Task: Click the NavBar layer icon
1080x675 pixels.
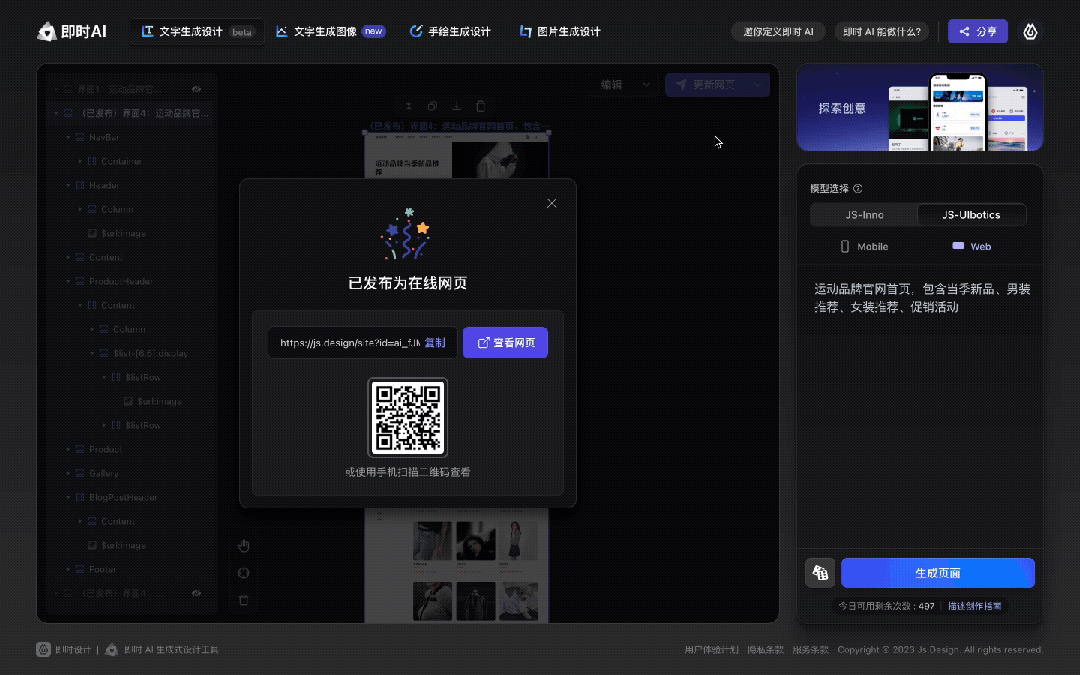Action: coord(80,137)
